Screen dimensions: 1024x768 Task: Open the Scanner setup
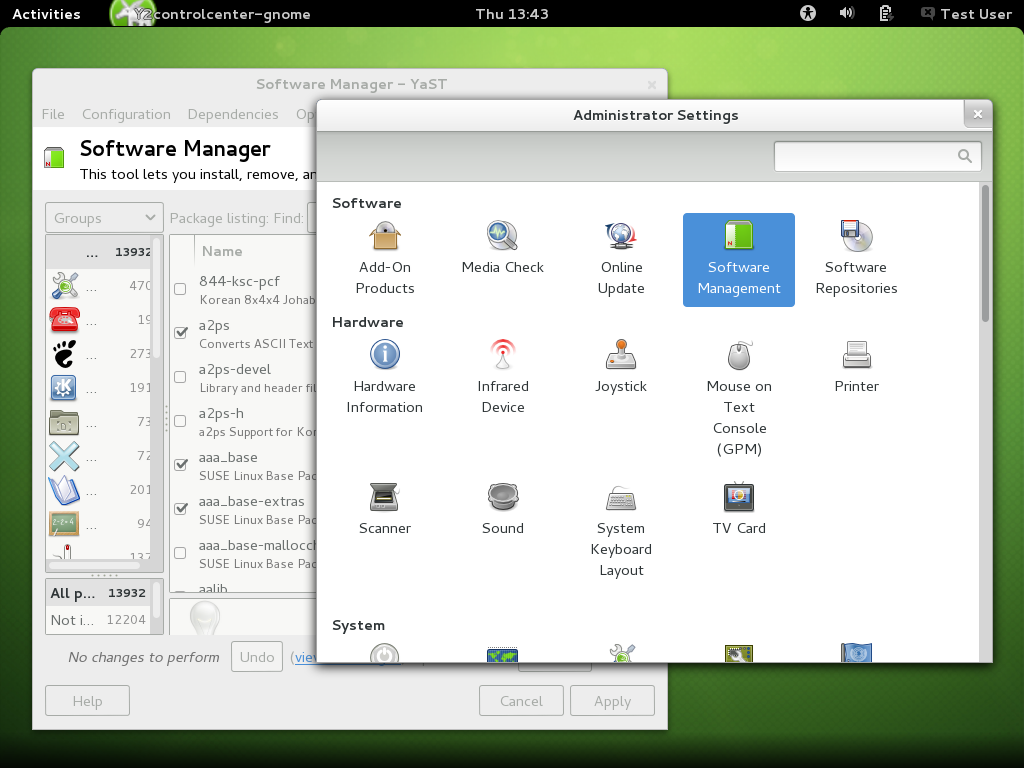pyautogui.click(x=385, y=509)
